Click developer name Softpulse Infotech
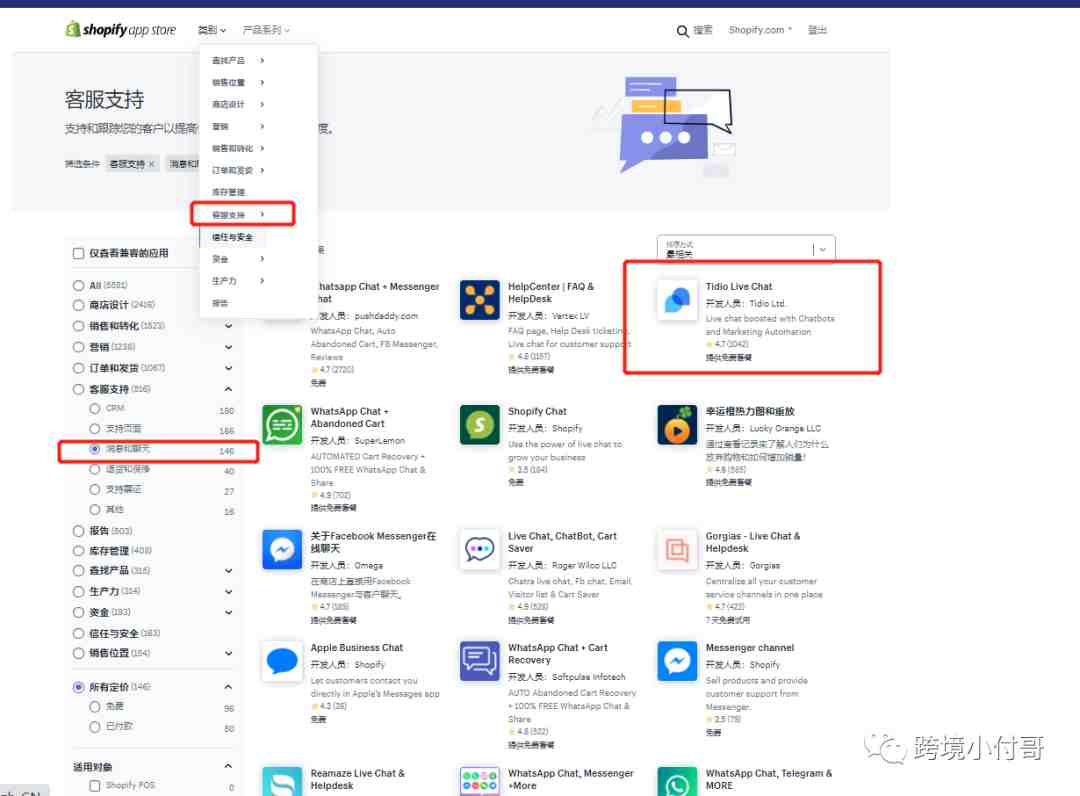This screenshot has height=796, width=1080. pyautogui.click(x=589, y=678)
